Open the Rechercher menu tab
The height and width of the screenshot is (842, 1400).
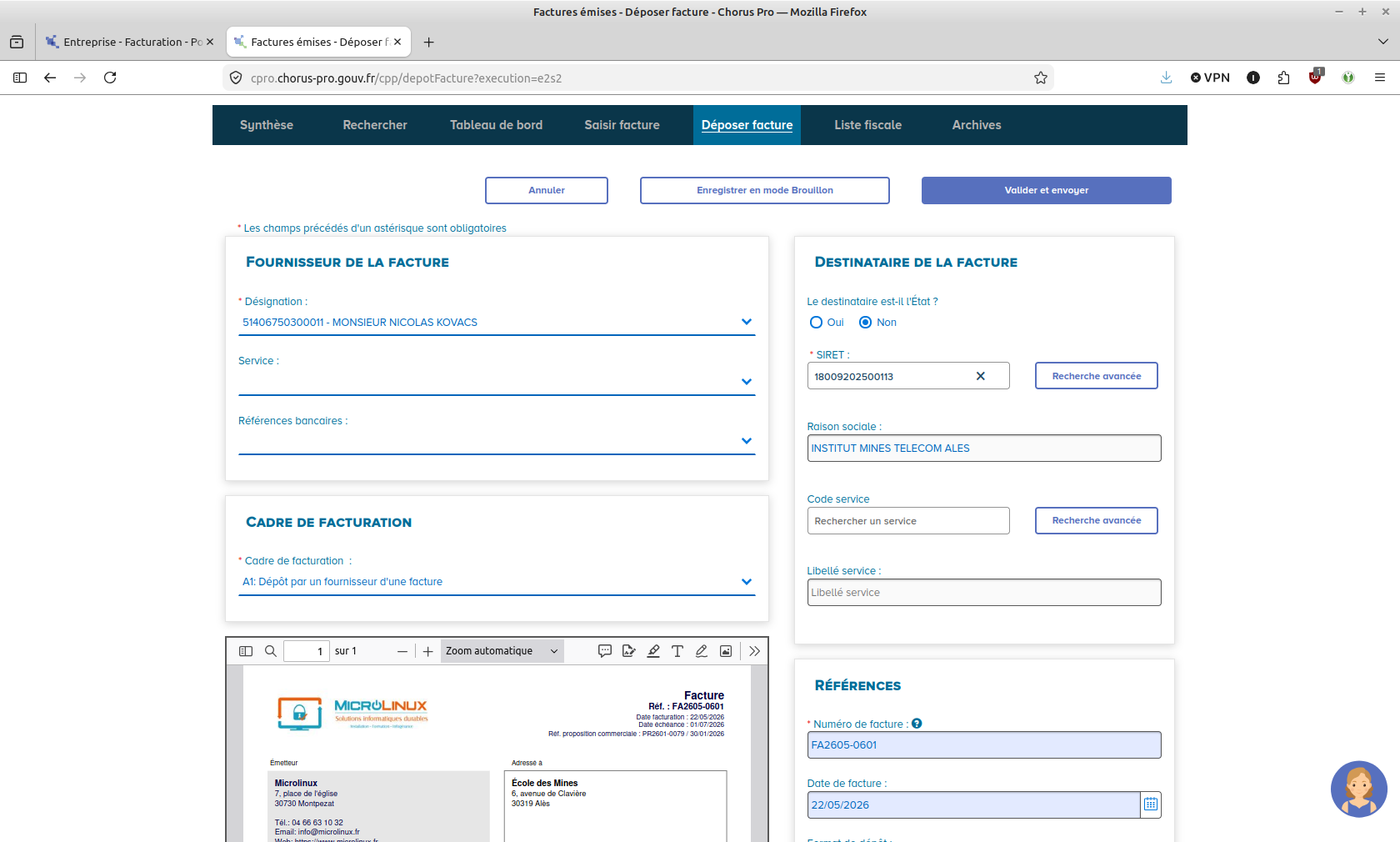tap(375, 125)
